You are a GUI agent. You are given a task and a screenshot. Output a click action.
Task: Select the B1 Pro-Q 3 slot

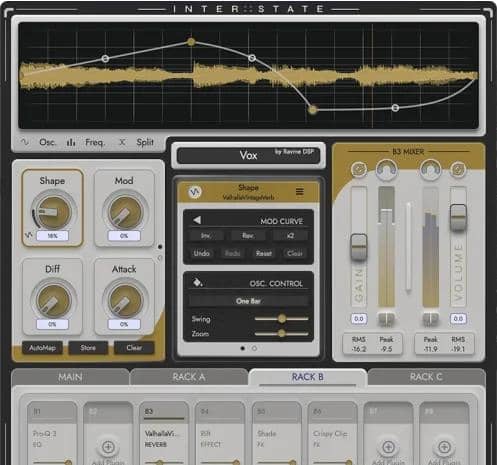coord(52,433)
